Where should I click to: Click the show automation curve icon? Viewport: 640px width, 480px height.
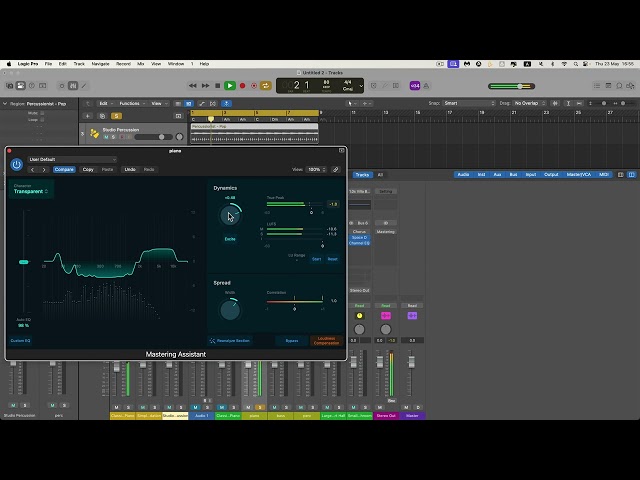[x=202, y=104]
